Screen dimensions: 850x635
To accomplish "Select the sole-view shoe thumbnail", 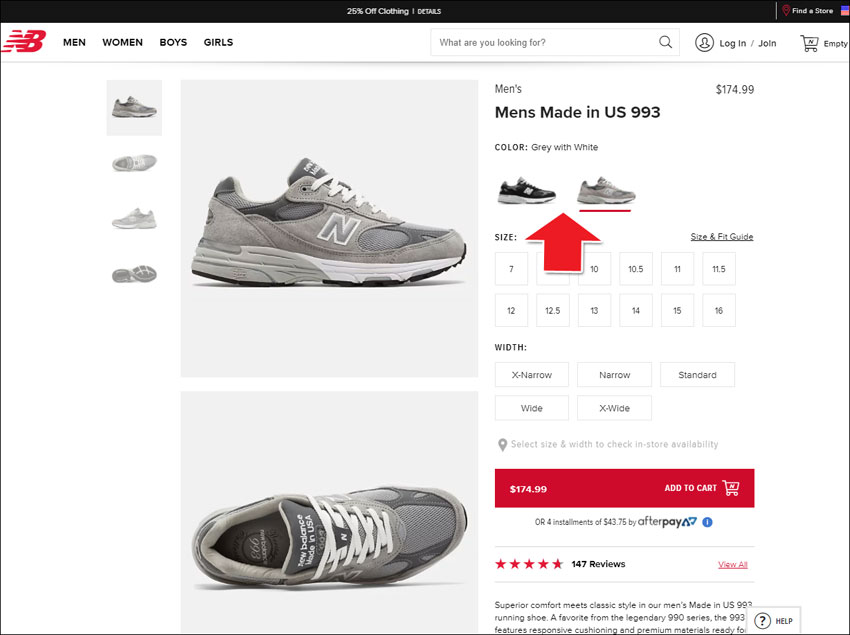I will [x=134, y=274].
